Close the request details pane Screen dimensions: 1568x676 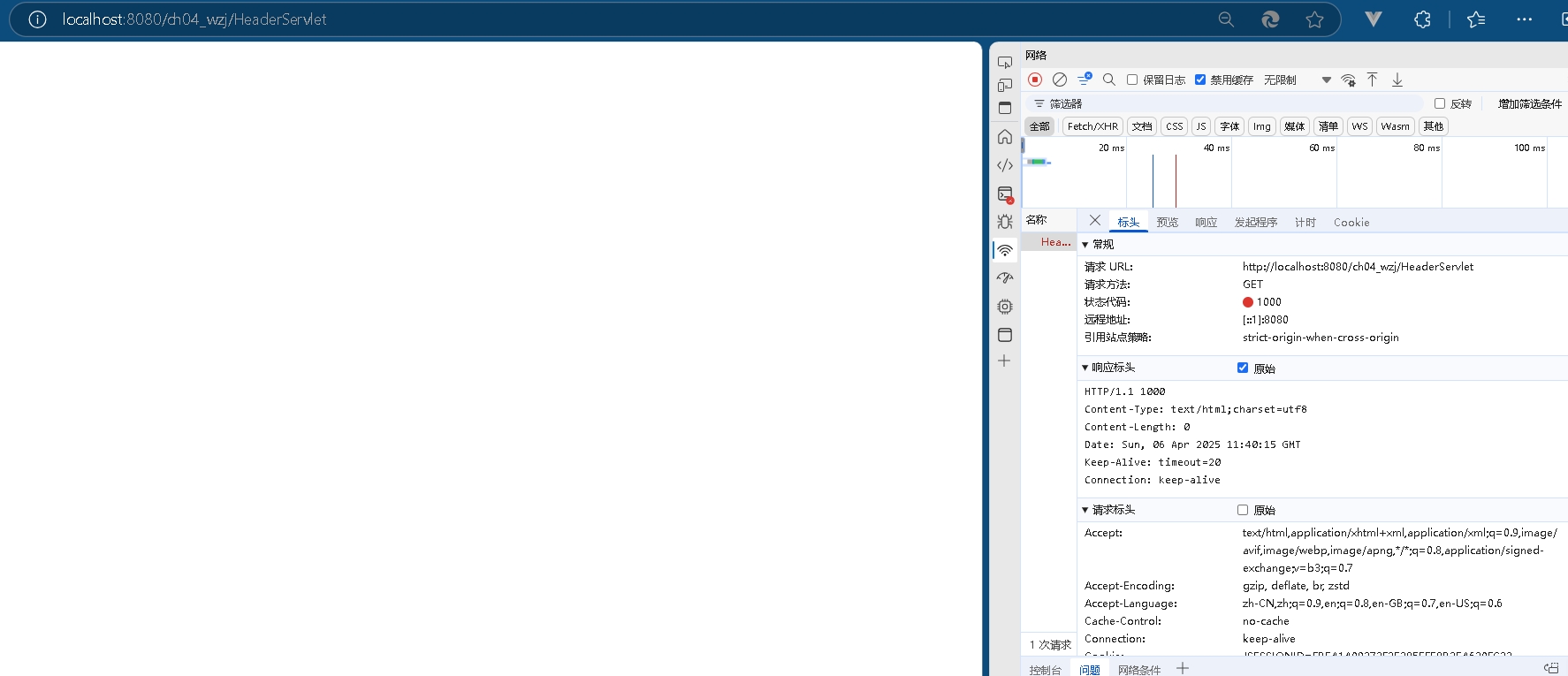(x=1095, y=221)
